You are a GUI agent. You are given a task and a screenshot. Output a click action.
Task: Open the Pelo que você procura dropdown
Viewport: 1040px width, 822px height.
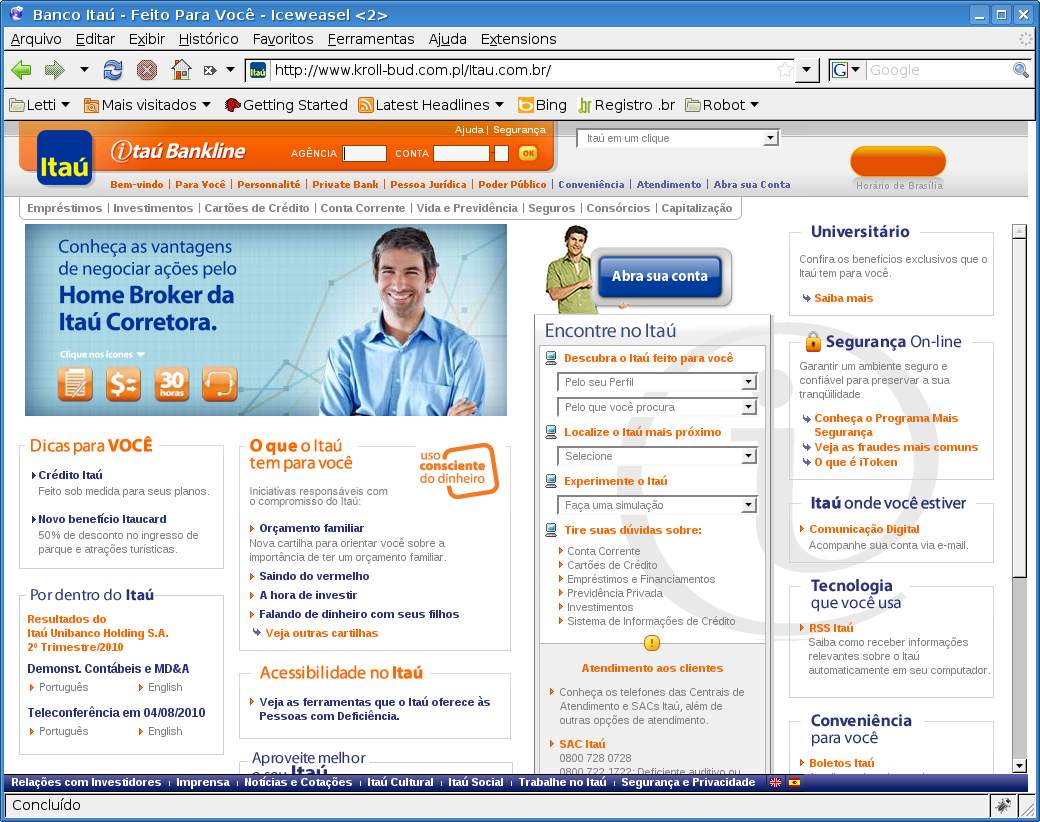click(657, 407)
